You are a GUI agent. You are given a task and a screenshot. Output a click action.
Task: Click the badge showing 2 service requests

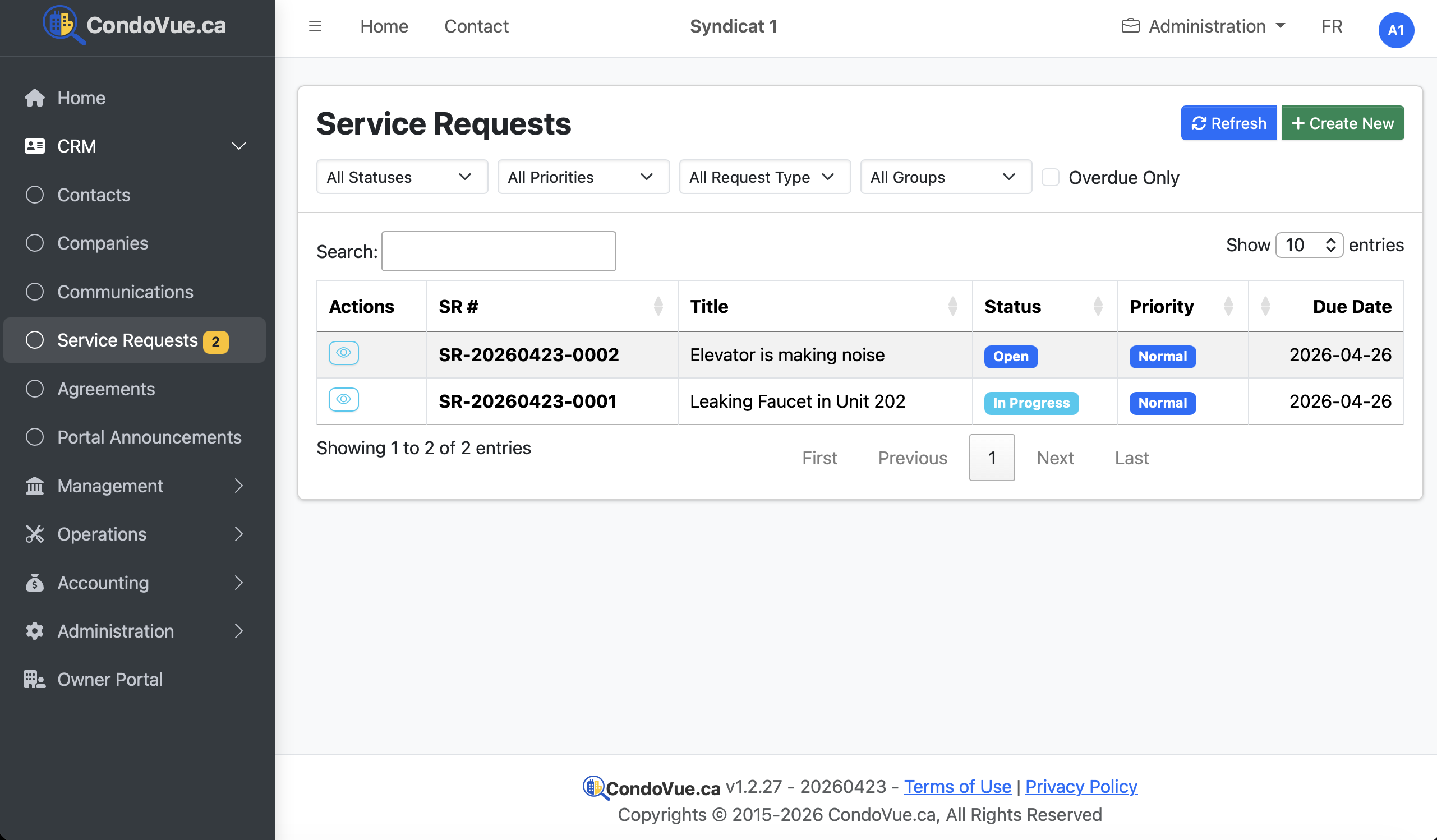pos(215,341)
